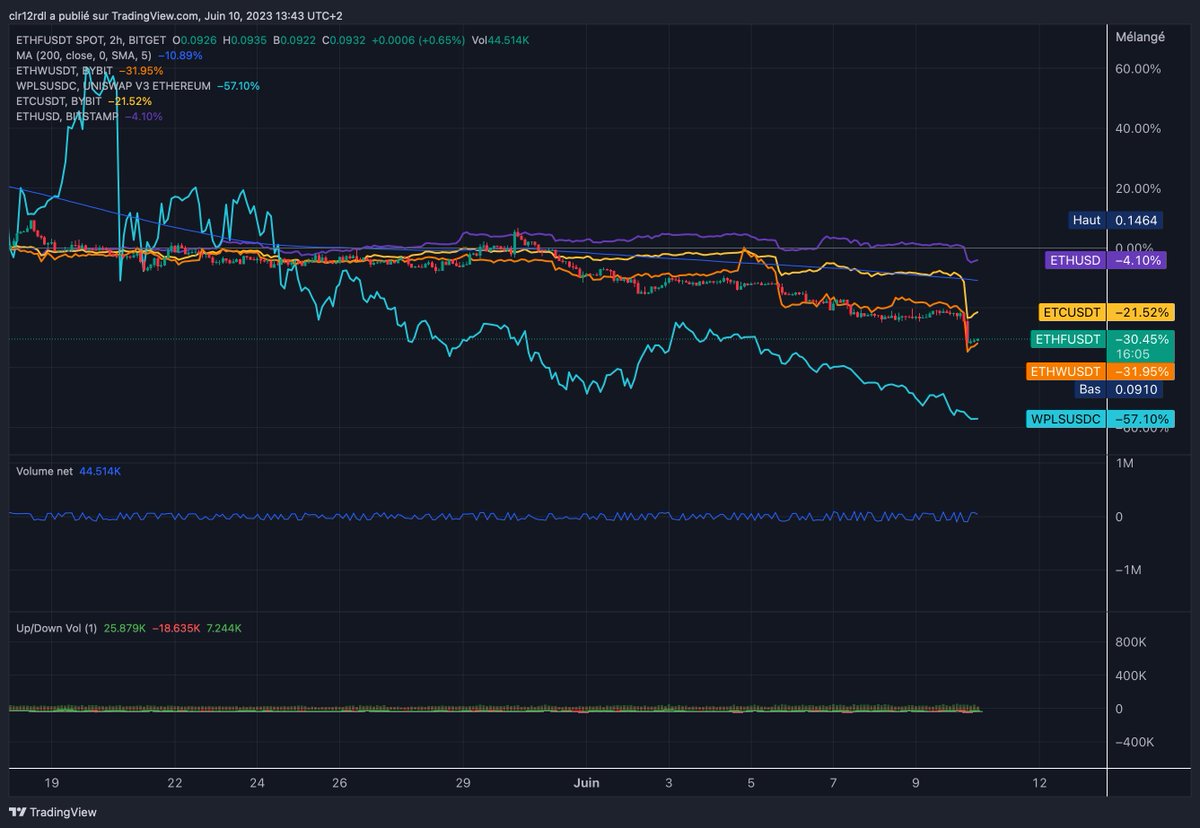Click the −30.45% last price label
Screen dimensions: 1200x828
(x=1141, y=339)
